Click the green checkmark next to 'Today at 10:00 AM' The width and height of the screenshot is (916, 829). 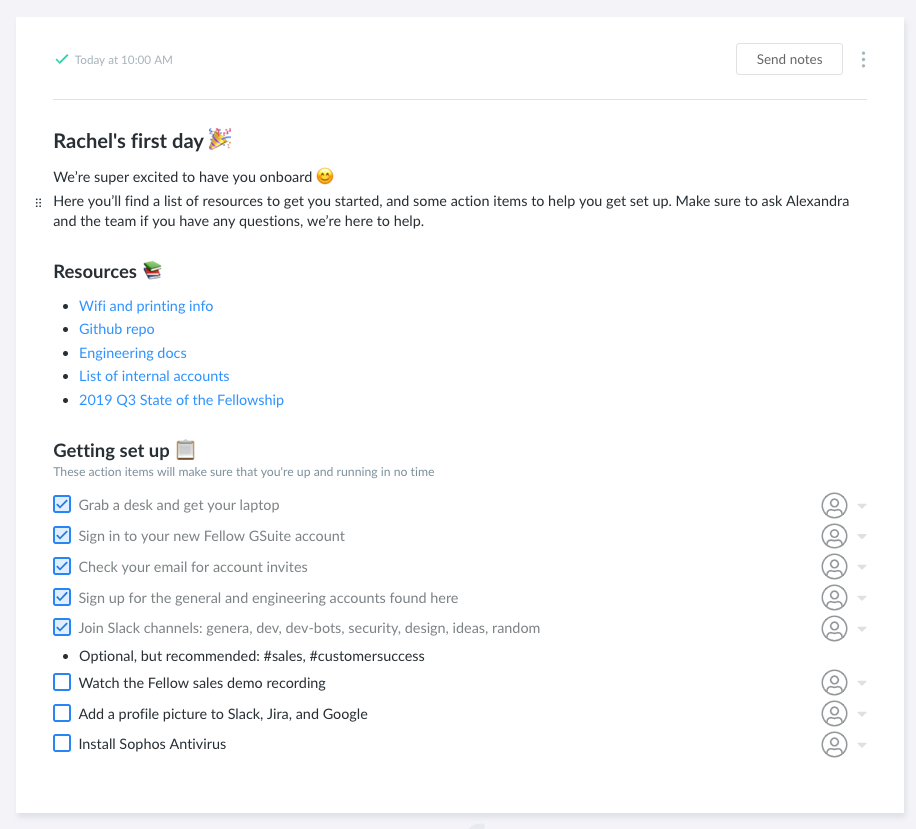(62, 60)
